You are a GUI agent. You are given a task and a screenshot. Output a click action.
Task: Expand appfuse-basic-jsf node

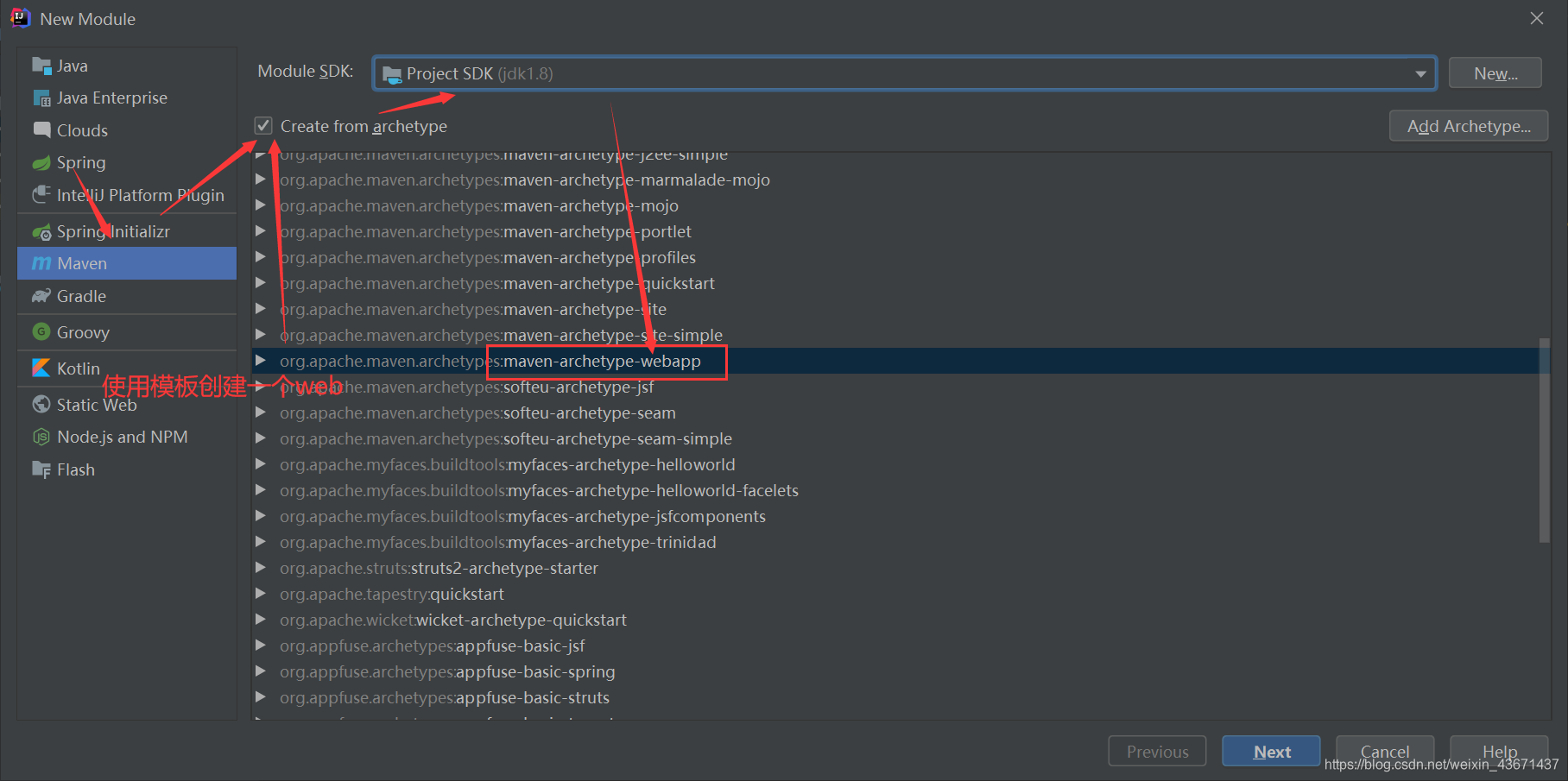click(261, 646)
